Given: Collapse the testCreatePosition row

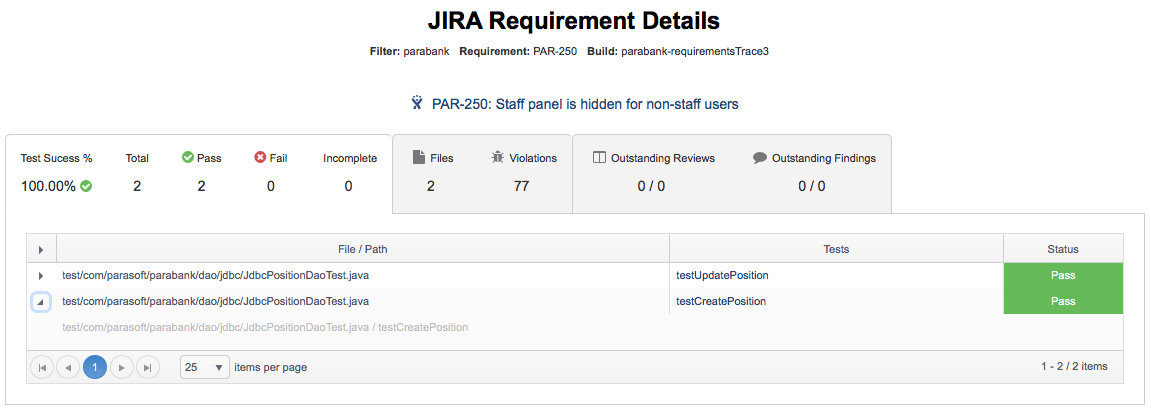Looking at the screenshot, I should 40,301.
